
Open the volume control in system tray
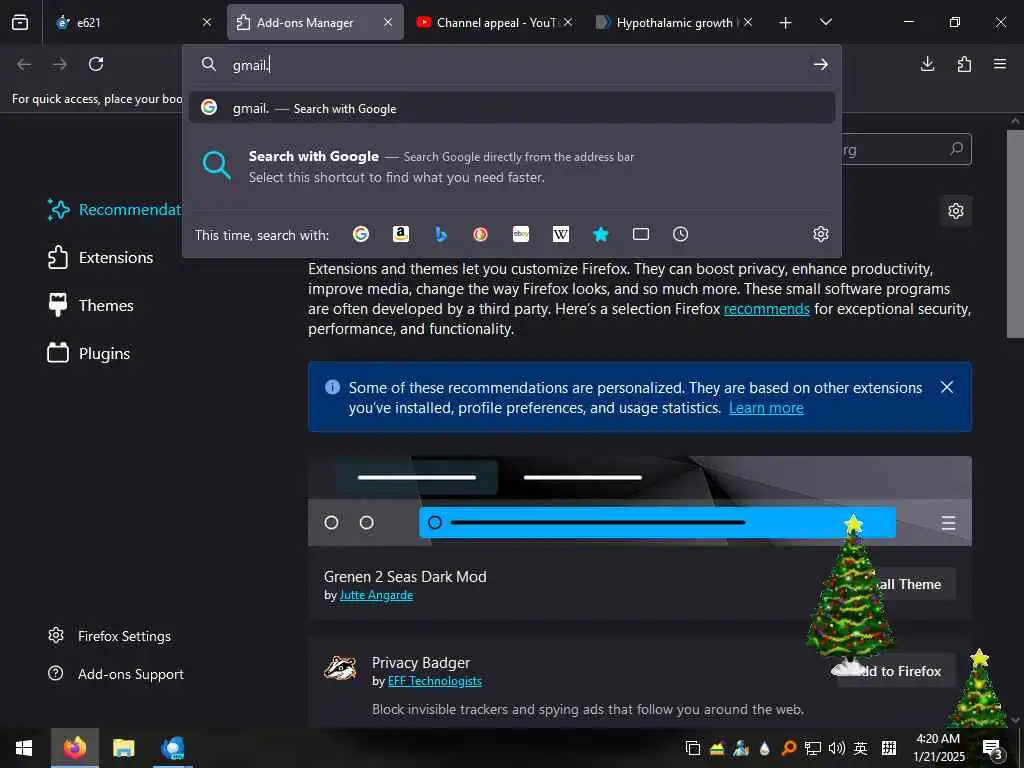[837, 748]
